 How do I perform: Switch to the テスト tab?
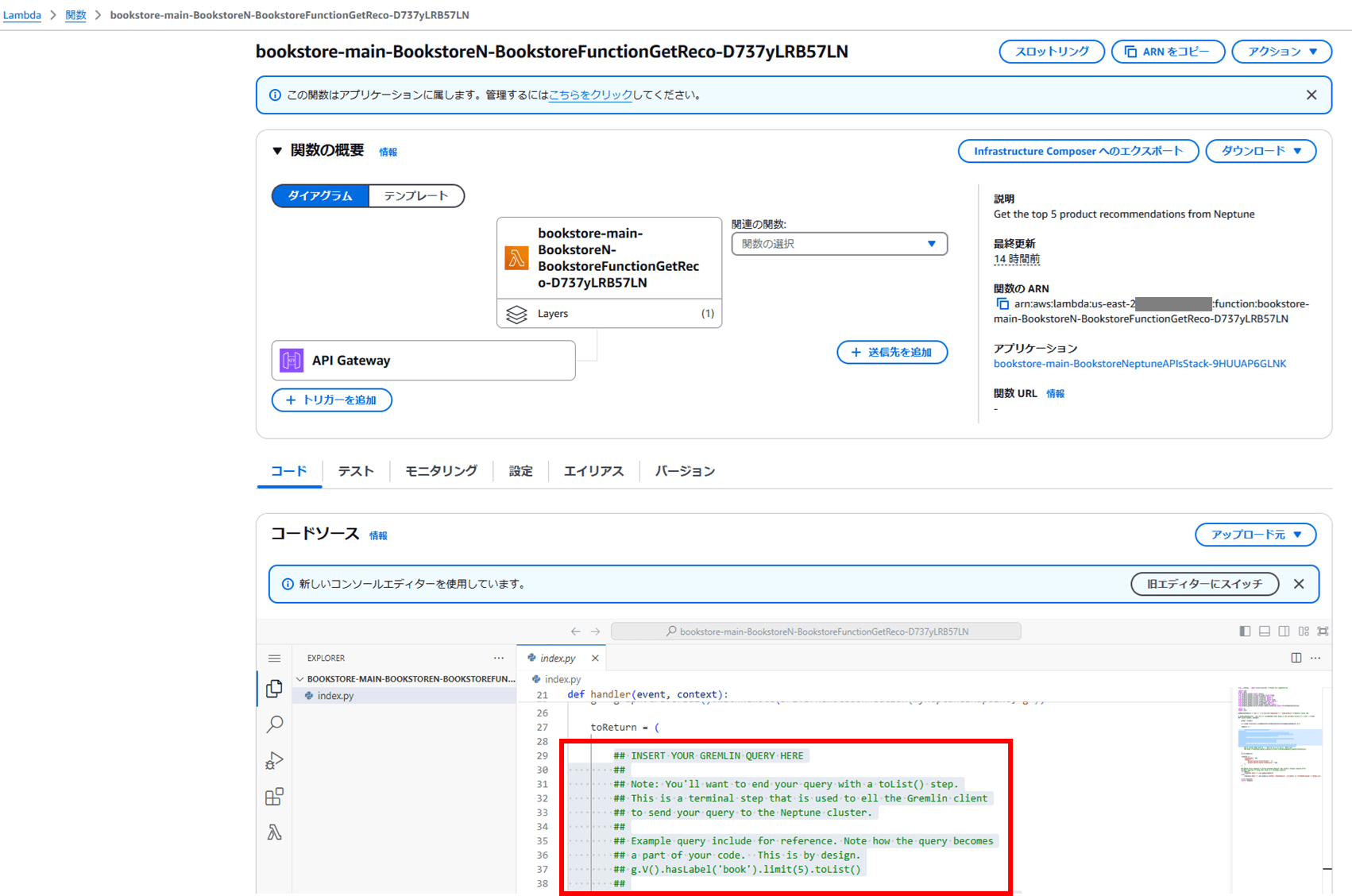[x=356, y=471]
